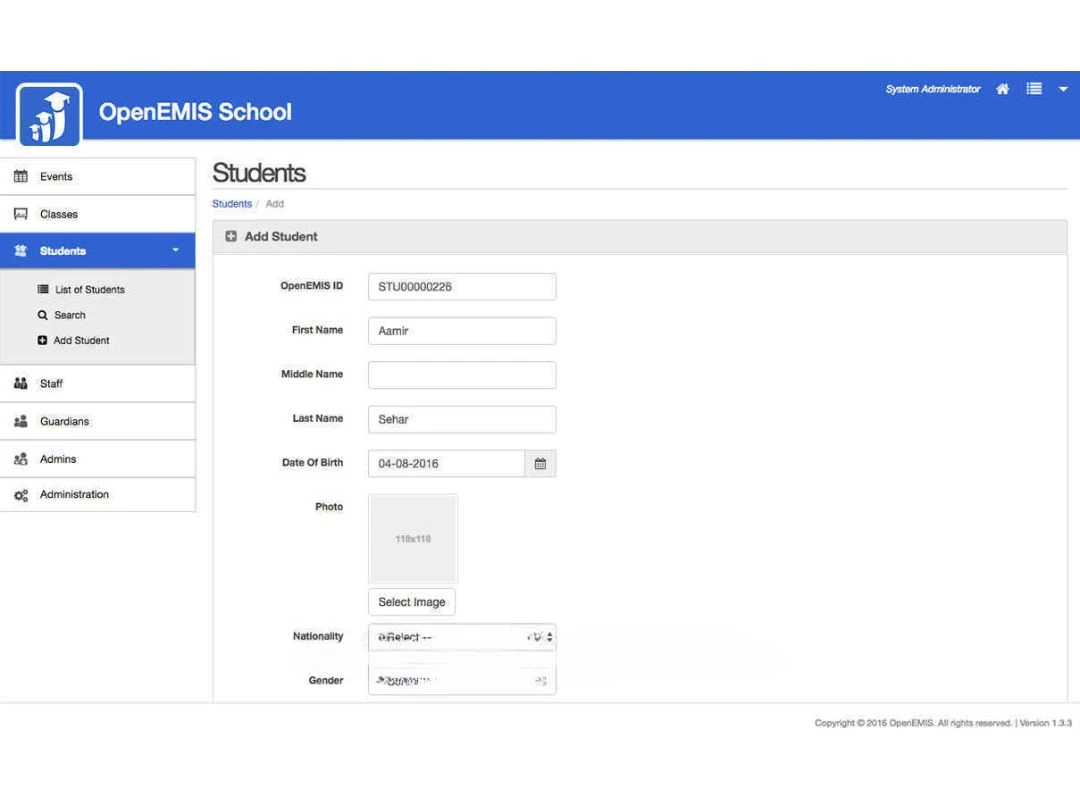1080x810 pixels.
Task: Click the Students sidebar icon
Action: click(x=21, y=251)
